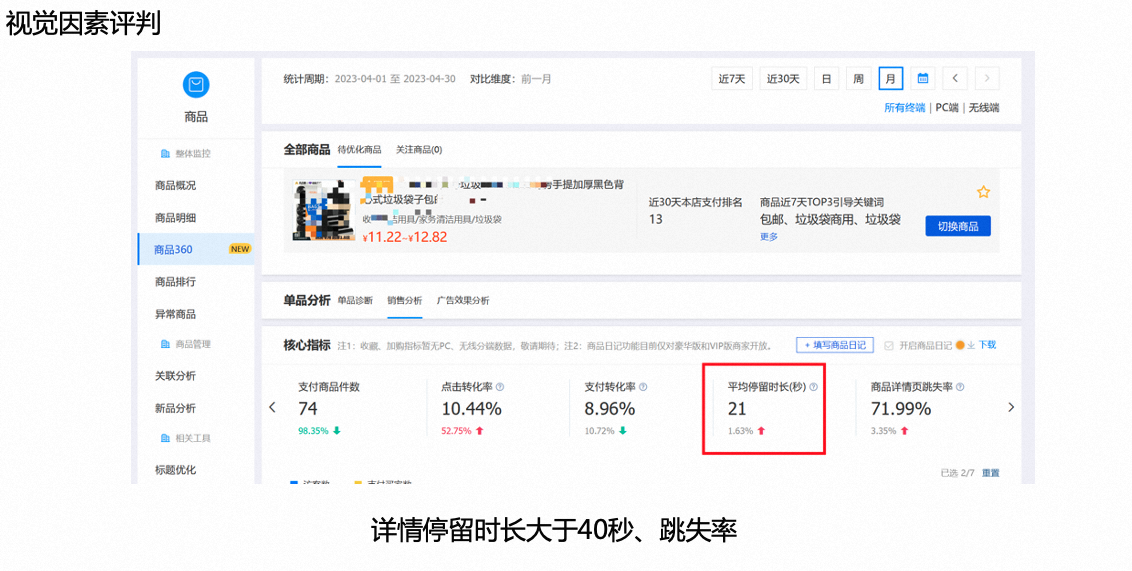Select the 近7天 period option
1132x571 pixels.
pos(732,79)
